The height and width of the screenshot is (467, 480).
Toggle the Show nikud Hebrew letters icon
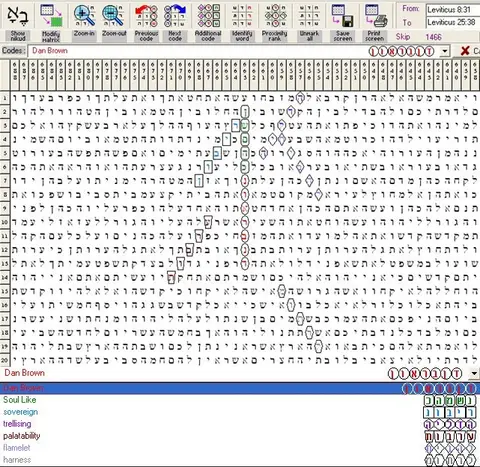18,16
